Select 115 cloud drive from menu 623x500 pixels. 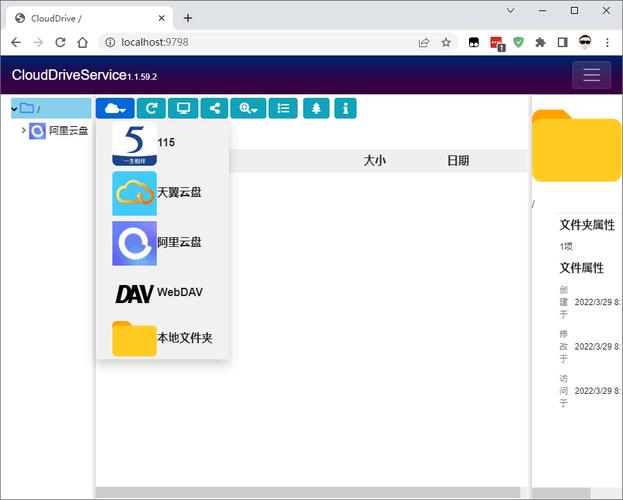tap(162, 143)
